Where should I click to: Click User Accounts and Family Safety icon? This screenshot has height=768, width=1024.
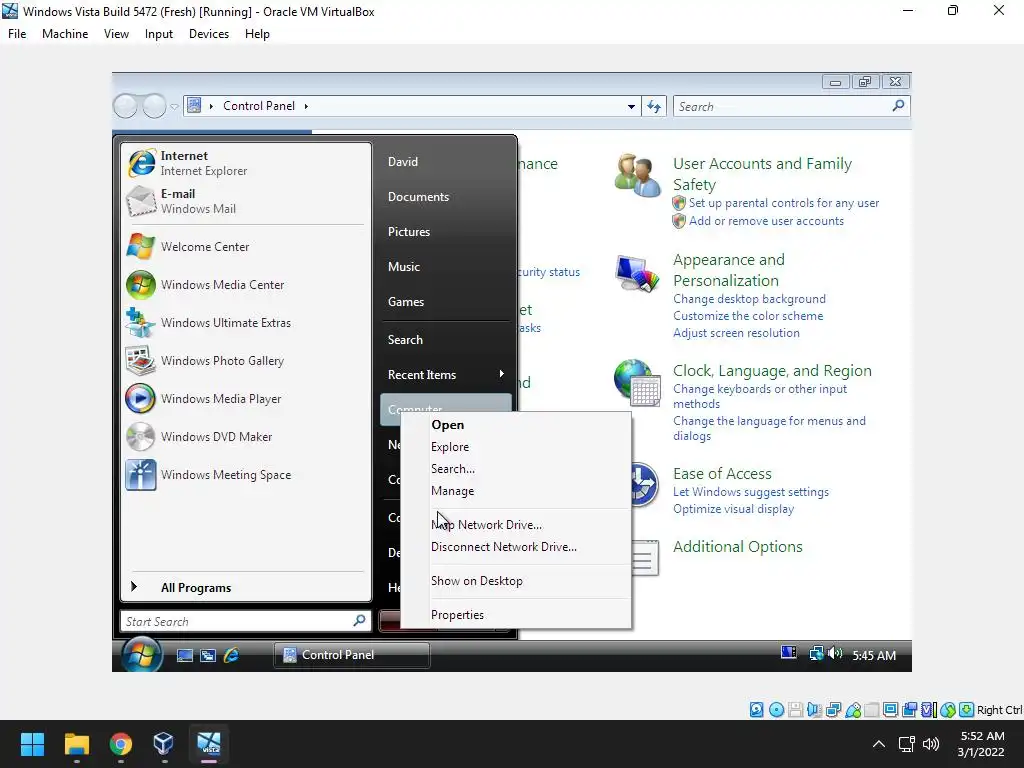(x=637, y=175)
